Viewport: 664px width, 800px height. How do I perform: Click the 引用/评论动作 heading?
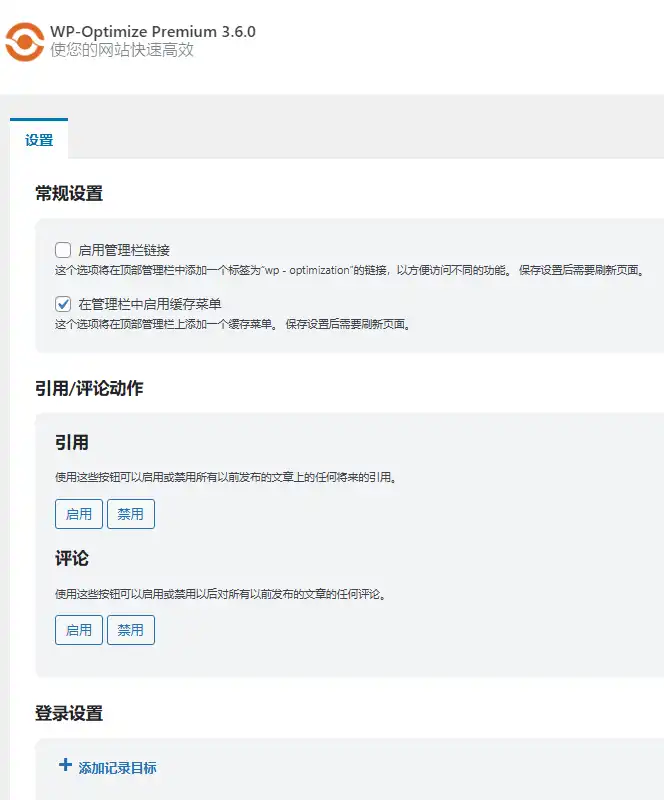(x=89, y=388)
